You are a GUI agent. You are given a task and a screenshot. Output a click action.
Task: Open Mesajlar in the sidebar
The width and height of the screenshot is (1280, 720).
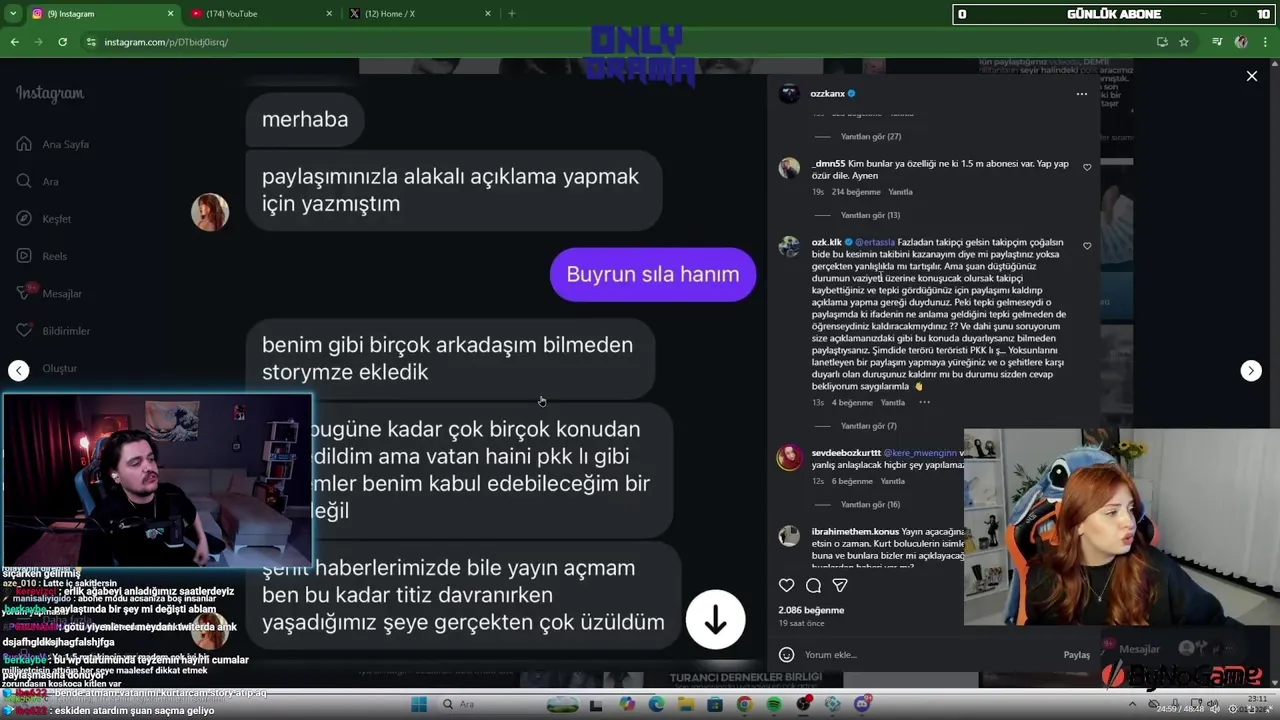pos(49,293)
